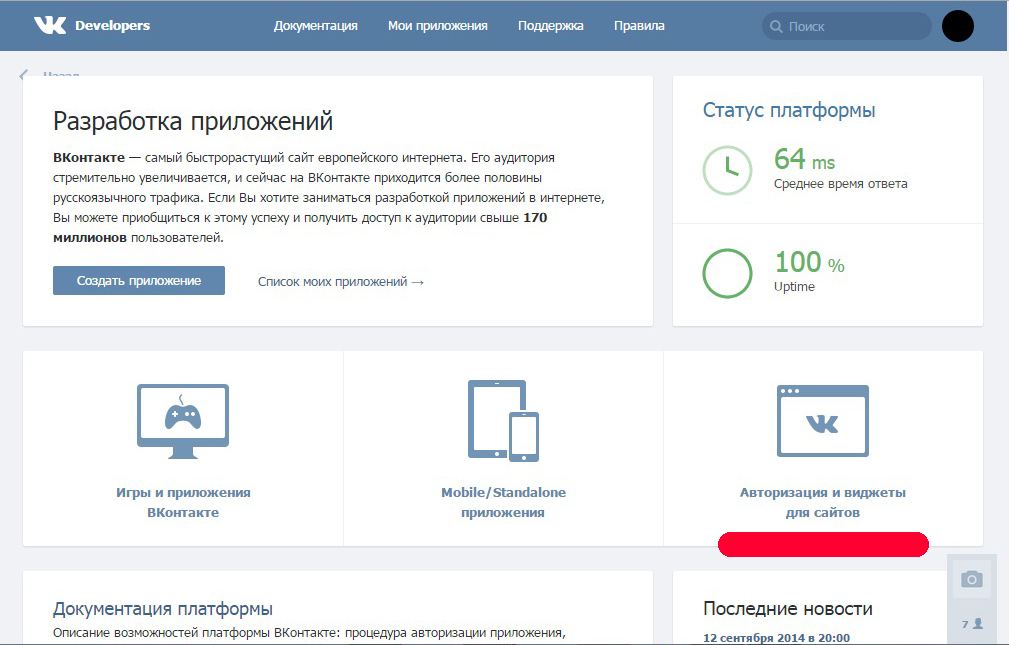The height and width of the screenshot is (645, 1009).
Task: Open Авторизация и виджеты для сайтов
Action: (x=823, y=502)
